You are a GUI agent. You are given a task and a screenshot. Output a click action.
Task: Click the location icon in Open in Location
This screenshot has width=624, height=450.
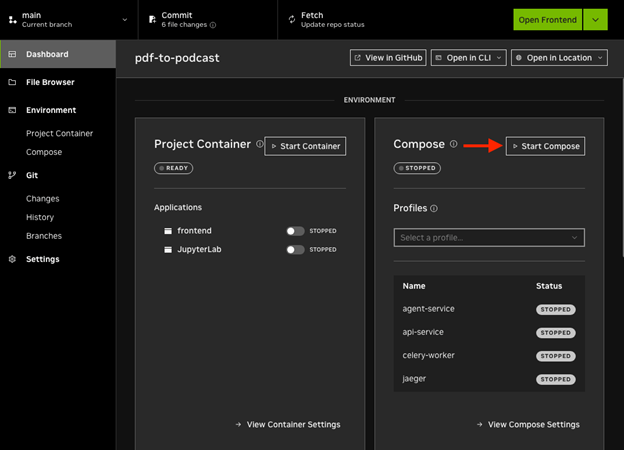(x=519, y=58)
